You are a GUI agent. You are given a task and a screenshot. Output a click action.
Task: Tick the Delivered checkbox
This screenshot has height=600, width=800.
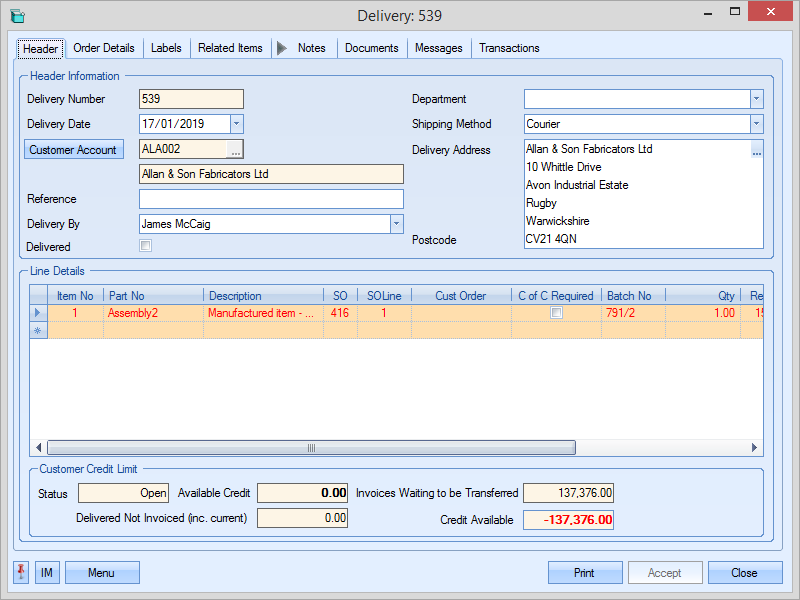coord(145,246)
